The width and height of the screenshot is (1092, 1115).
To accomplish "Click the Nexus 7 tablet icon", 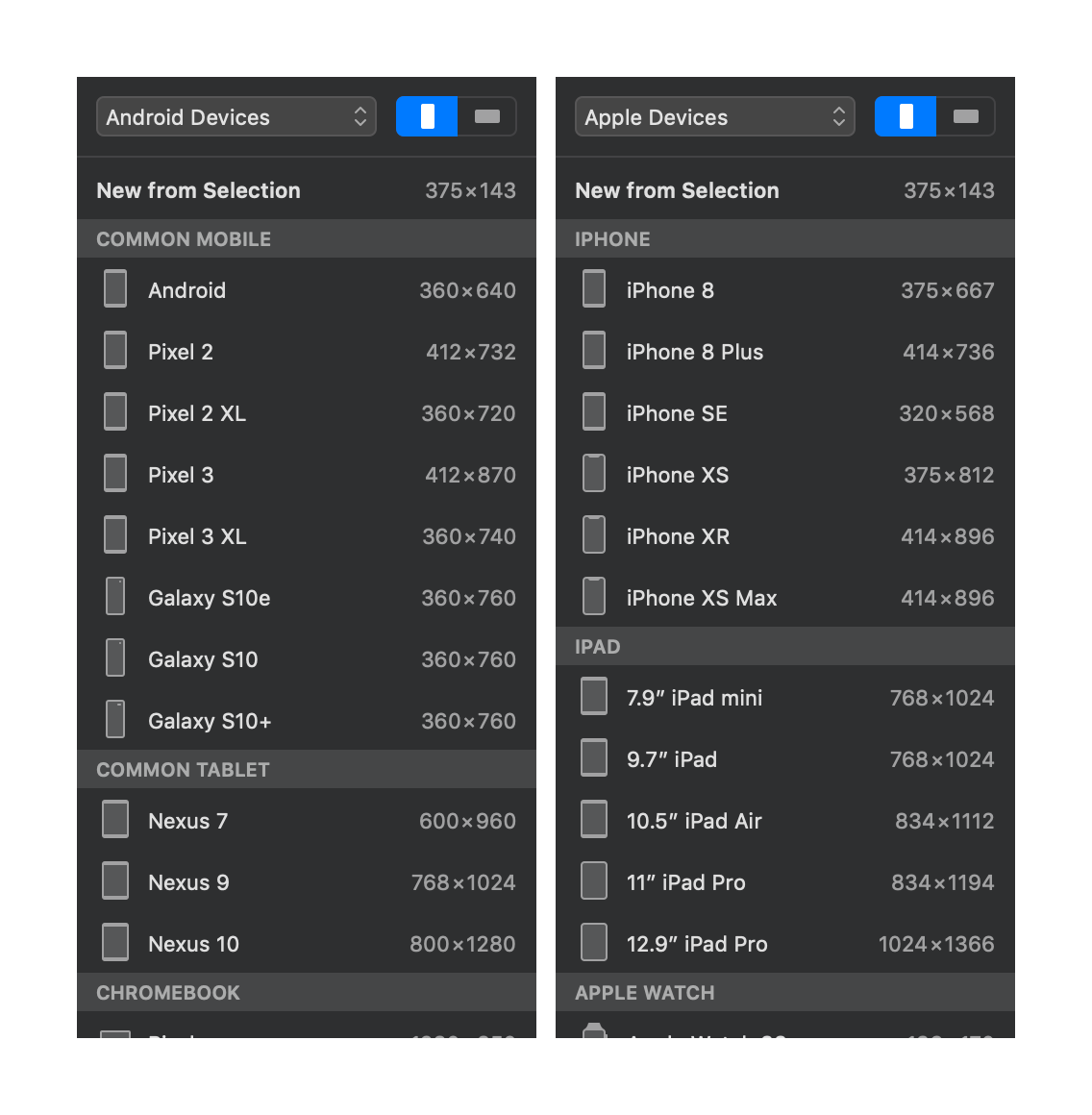I will 115,819.
